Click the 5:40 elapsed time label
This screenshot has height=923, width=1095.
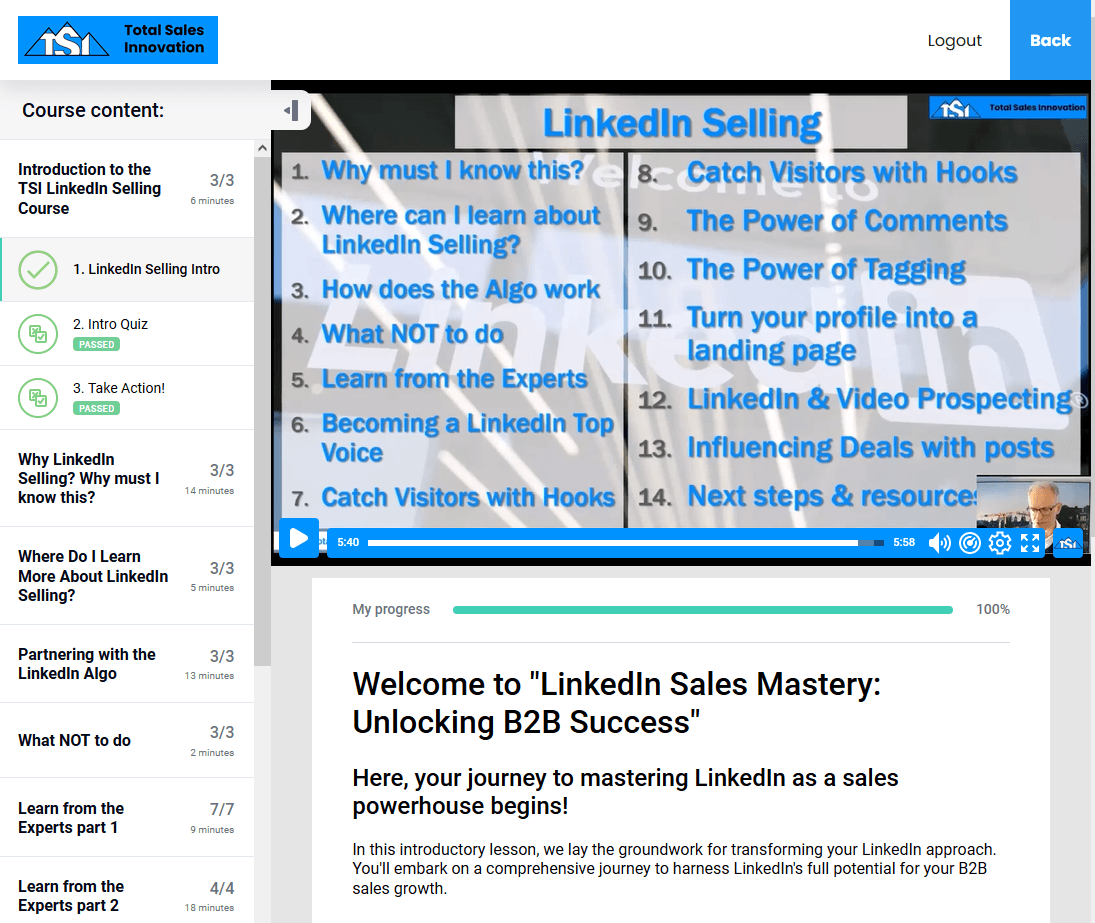pos(348,542)
